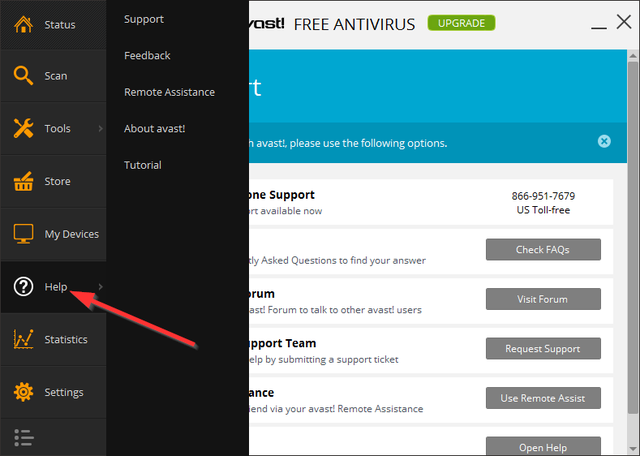Click the Help question mark icon
640x456 pixels.
[x=23, y=287]
